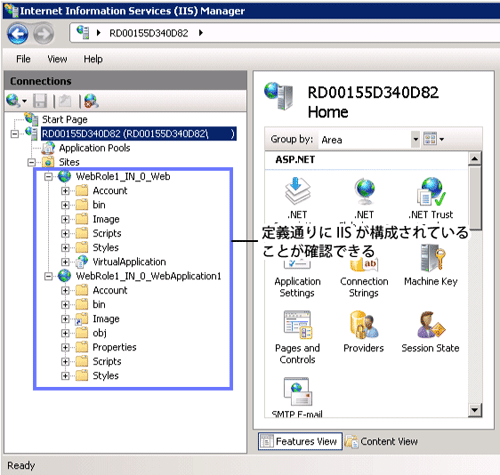The width and height of the screenshot is (500, 475).
Task: Open the Create Connection globe icon in Connections
Action: 13,100
